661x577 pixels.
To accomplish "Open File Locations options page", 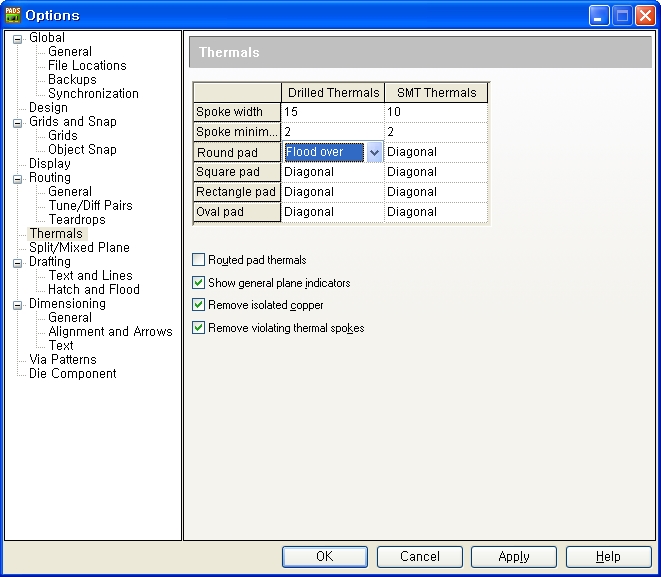I will 87,65.
